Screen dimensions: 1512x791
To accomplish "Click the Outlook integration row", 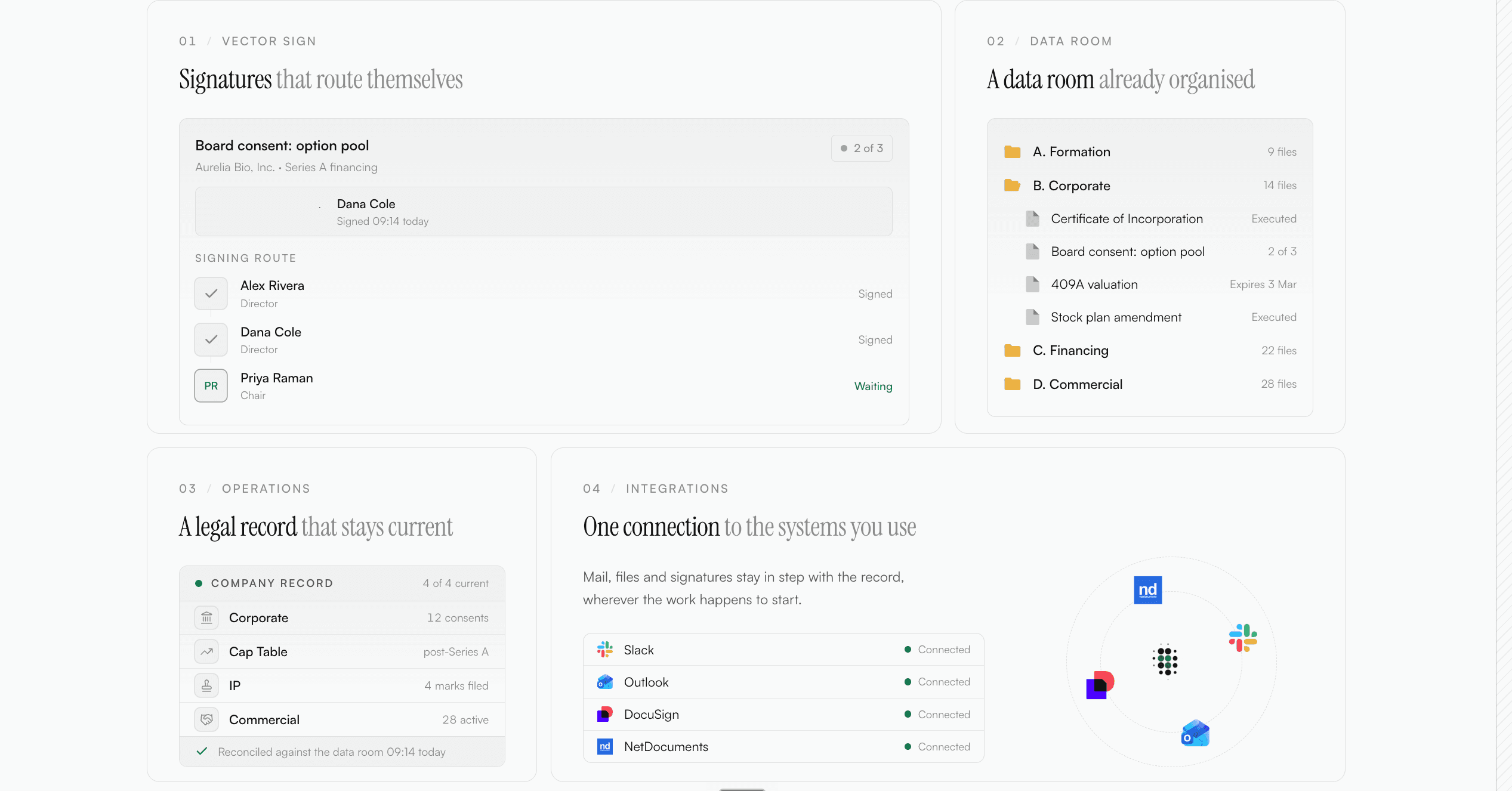I will [x=783, y=682].
